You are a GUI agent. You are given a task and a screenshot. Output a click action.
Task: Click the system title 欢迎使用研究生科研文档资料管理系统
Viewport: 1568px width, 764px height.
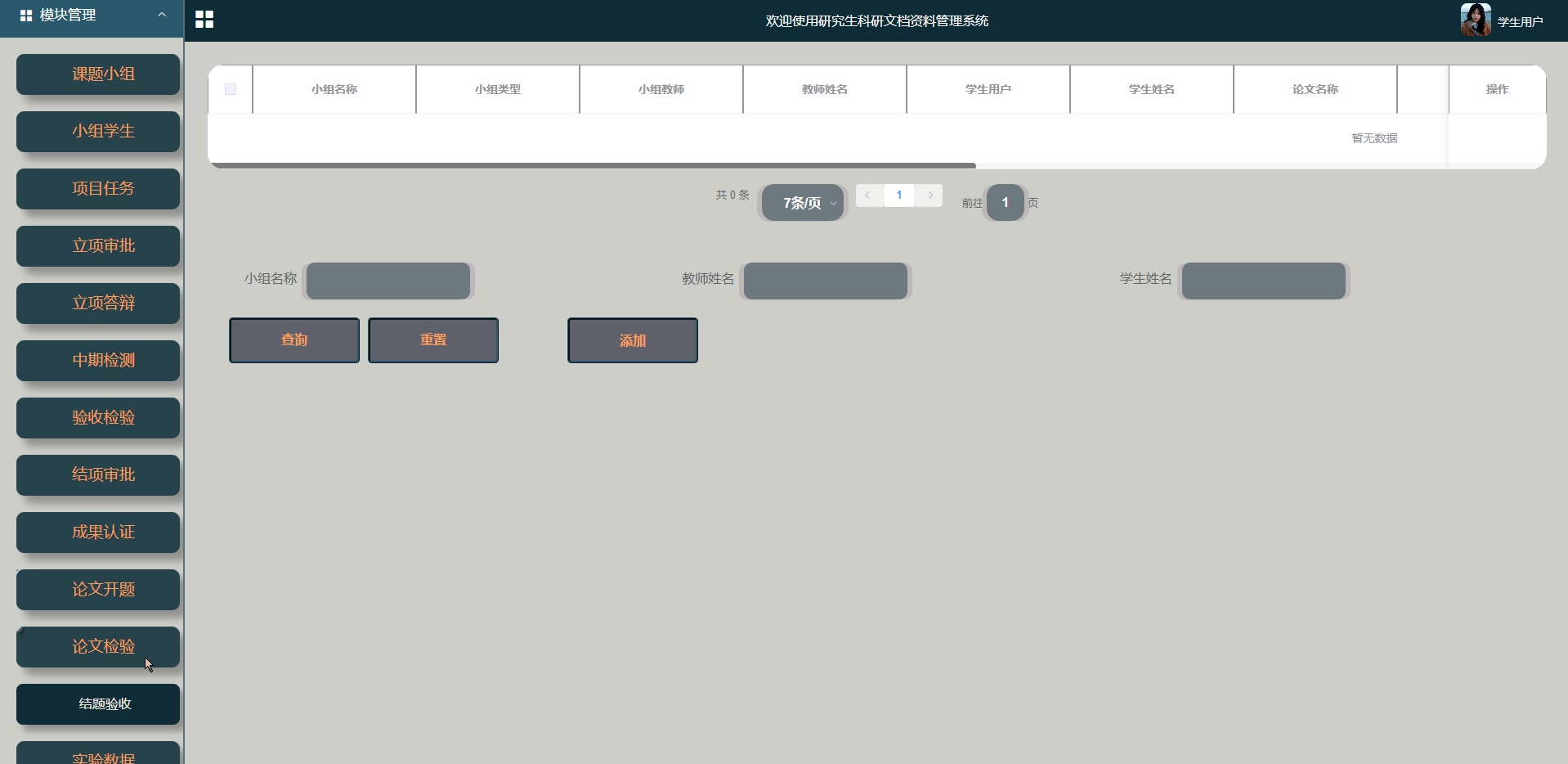click(877, 20)
